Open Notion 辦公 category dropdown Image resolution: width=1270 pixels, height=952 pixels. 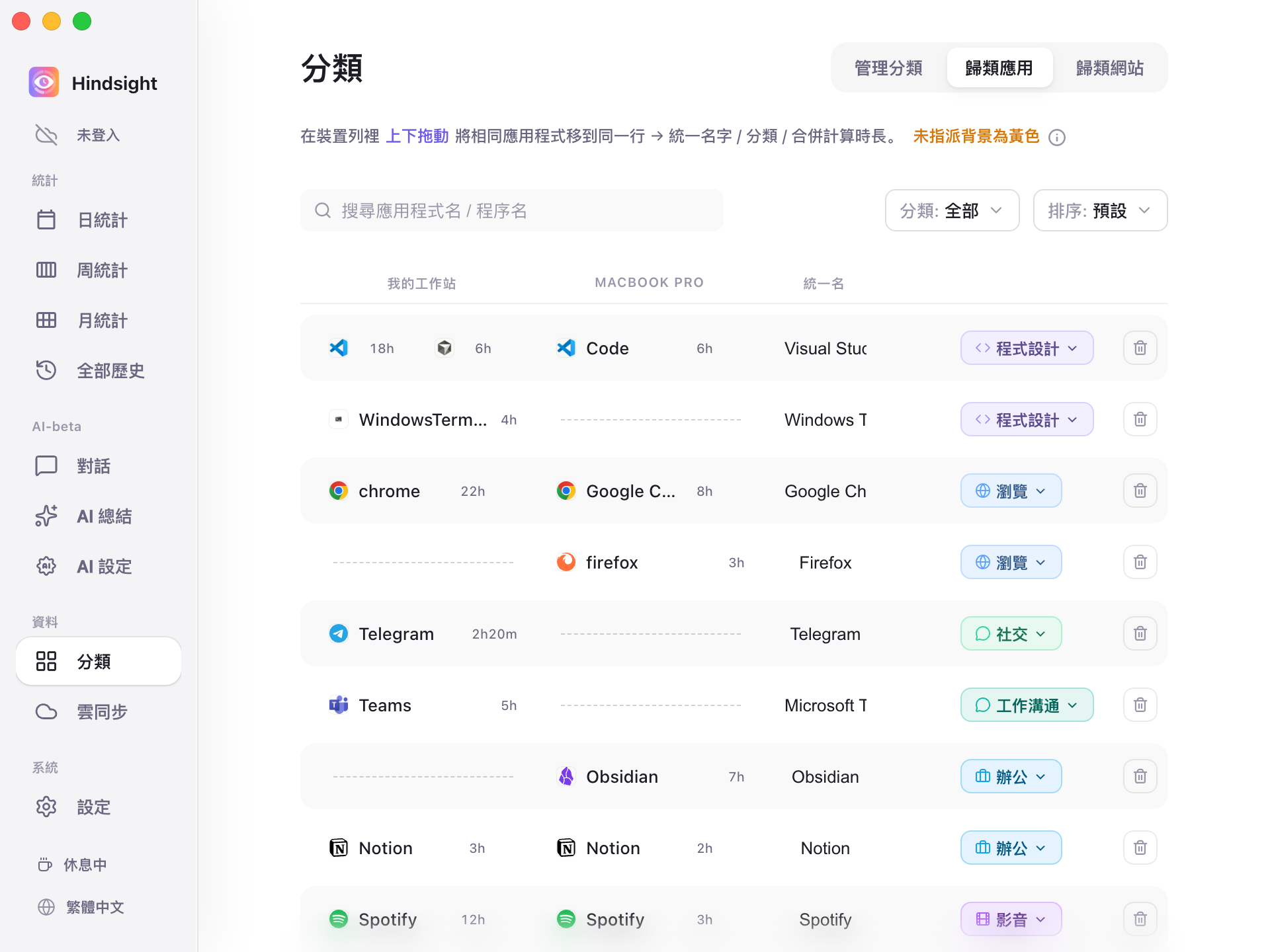coord(1011,848)
